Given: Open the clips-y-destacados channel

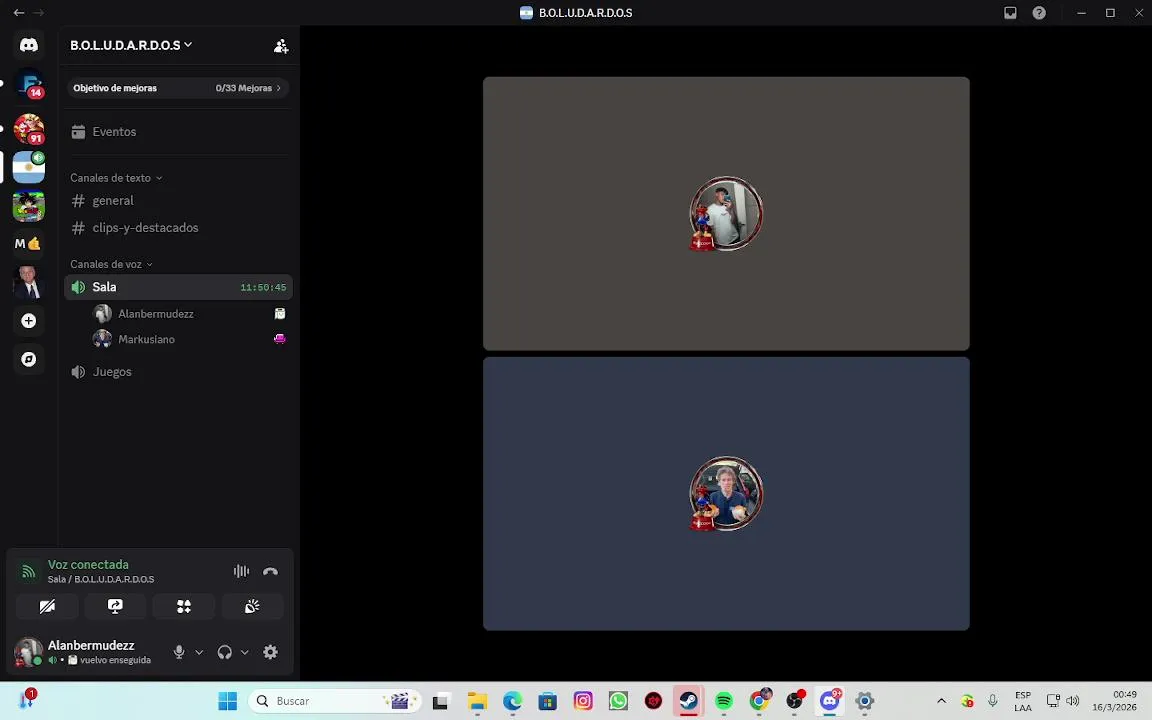Looking at the screenshot, I should point(179,228).
